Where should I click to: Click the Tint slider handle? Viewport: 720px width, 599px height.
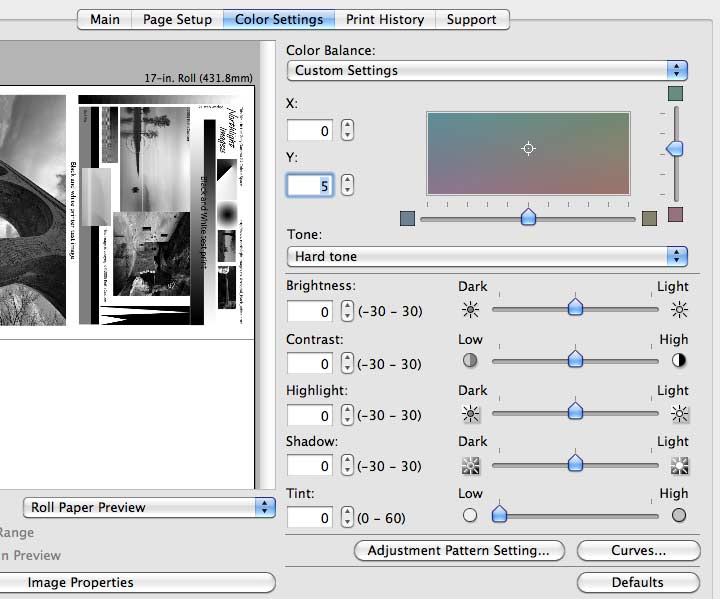click(x=500, y=514)
